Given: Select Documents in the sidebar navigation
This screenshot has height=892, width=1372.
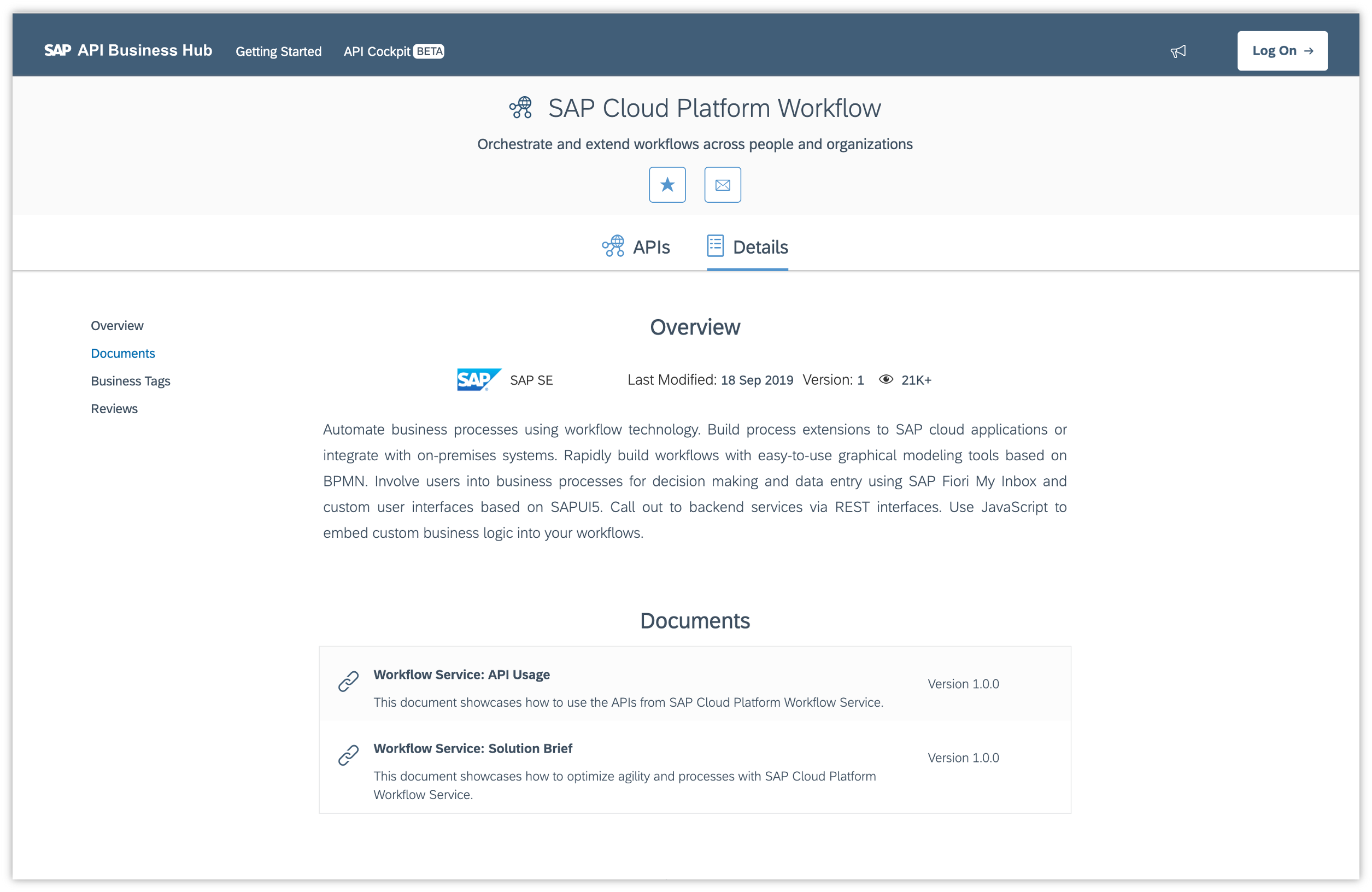Looking at the screenshot, I should coord(123,353).
